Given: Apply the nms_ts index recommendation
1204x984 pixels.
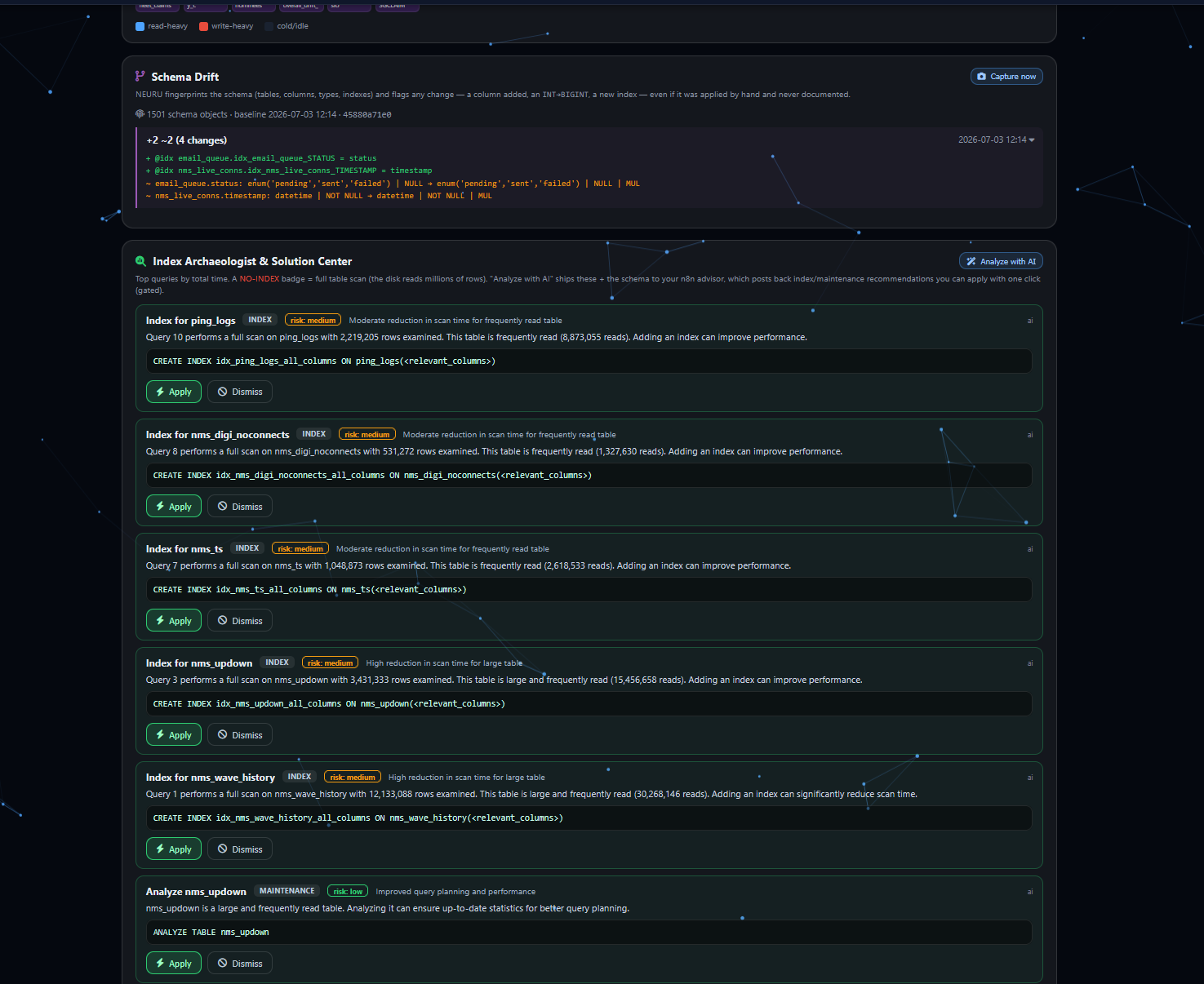Looking at the screenshot, I should point(174,621).
